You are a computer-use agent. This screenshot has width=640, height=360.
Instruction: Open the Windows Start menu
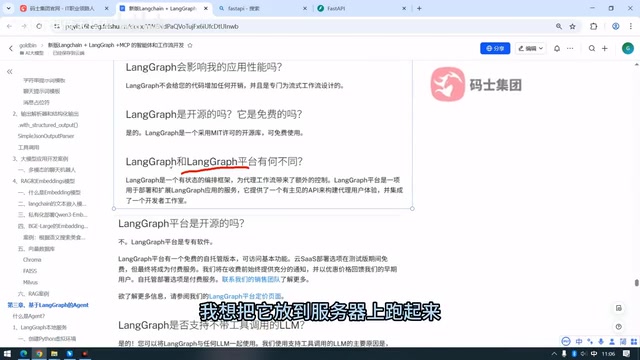coord(7,353)
